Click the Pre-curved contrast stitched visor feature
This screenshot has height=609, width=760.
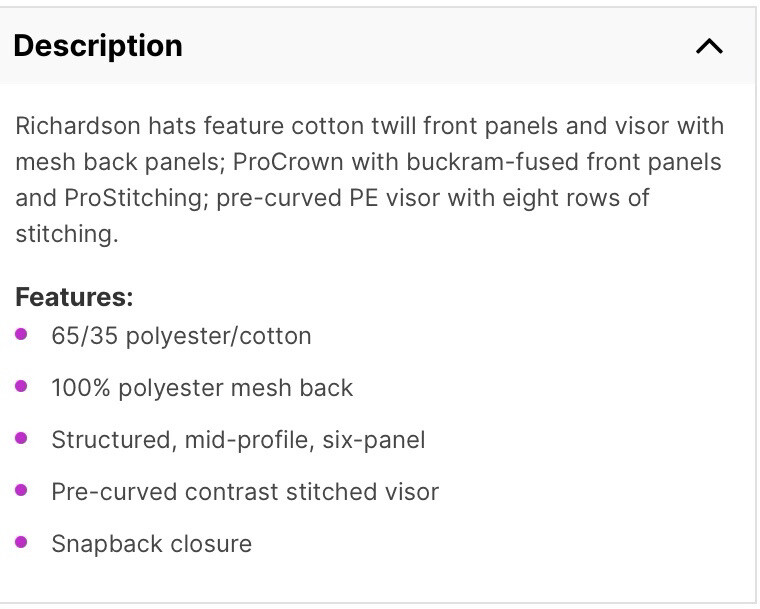(x=245, y=492)
